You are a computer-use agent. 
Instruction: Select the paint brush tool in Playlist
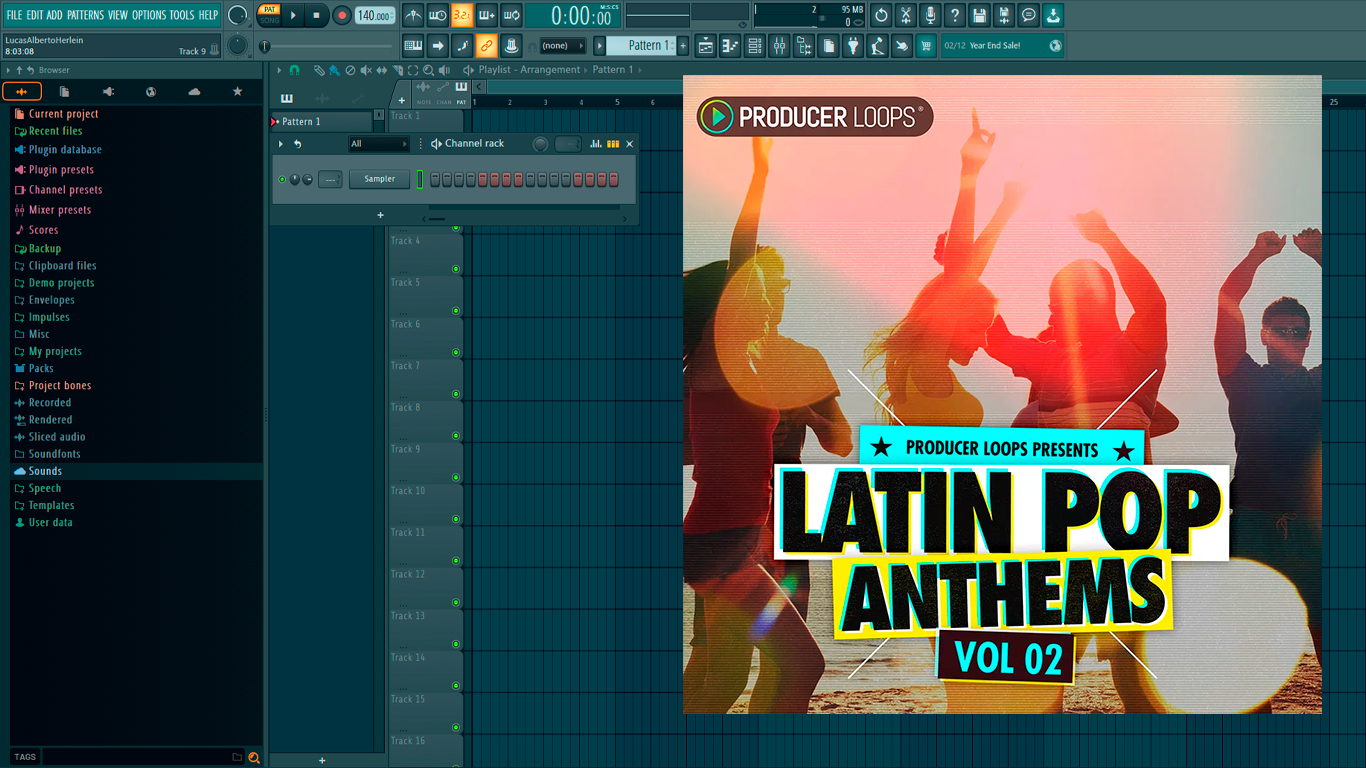tap(333, 70)
